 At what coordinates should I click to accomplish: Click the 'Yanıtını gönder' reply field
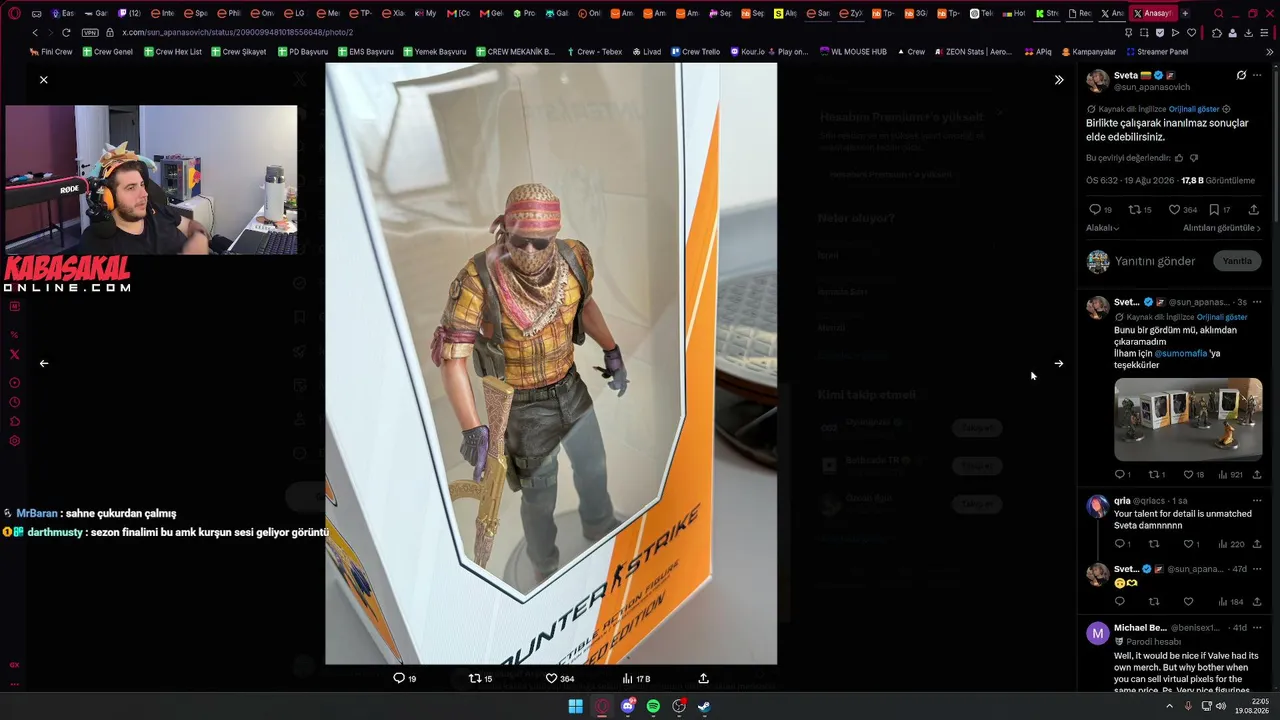1155,261
